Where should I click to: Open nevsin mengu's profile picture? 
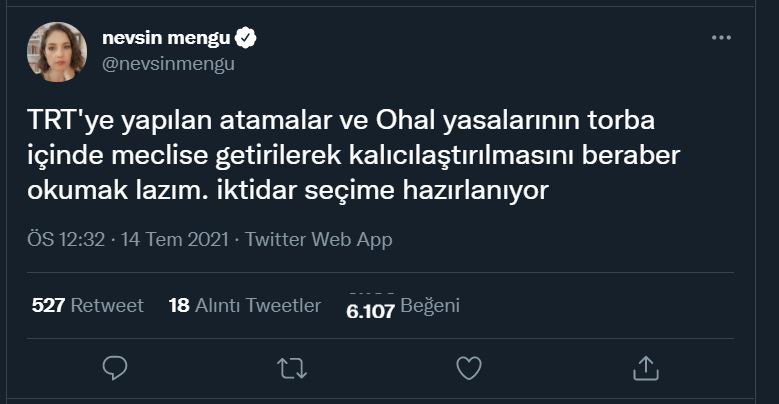57,52
